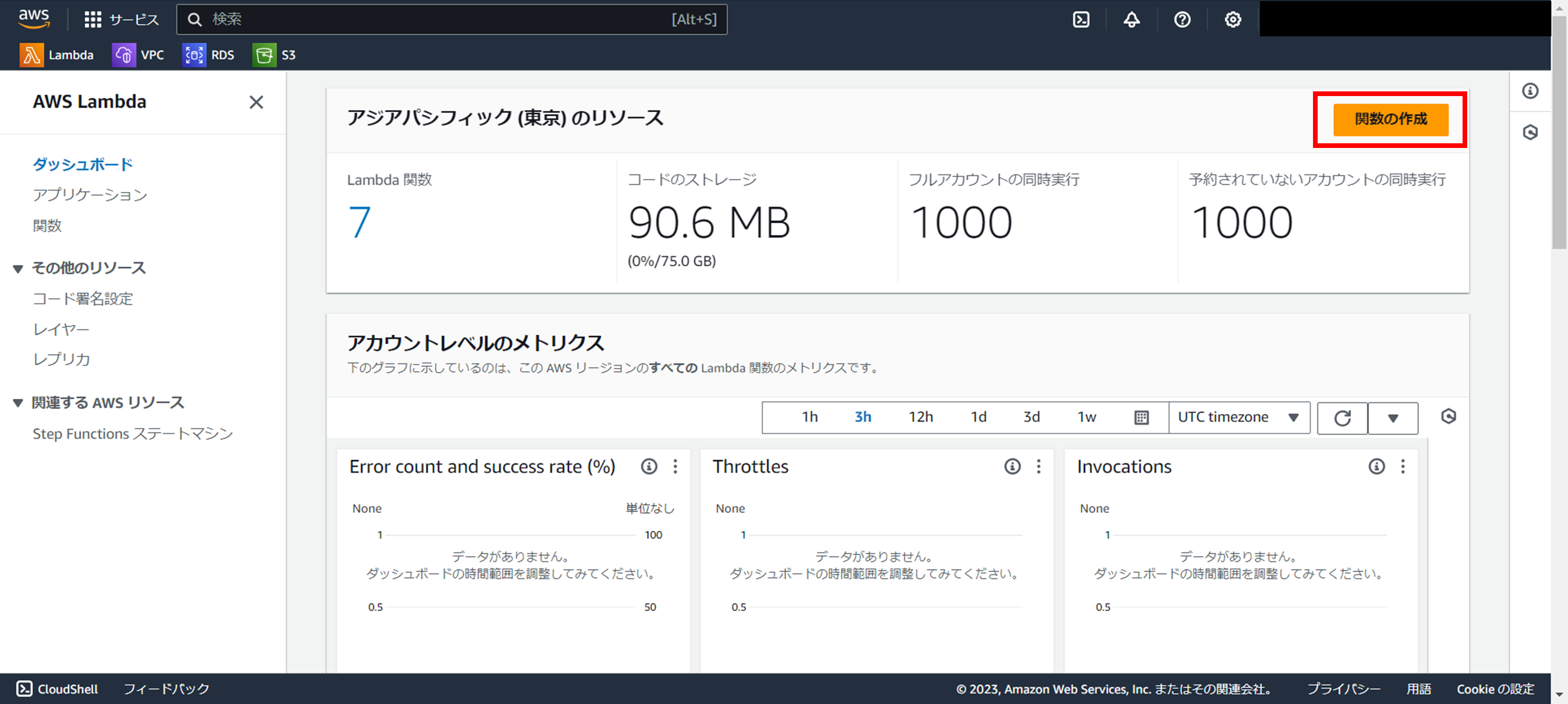
Task: Open the notifications bell icon
Action: click(x=1131, y=20)
